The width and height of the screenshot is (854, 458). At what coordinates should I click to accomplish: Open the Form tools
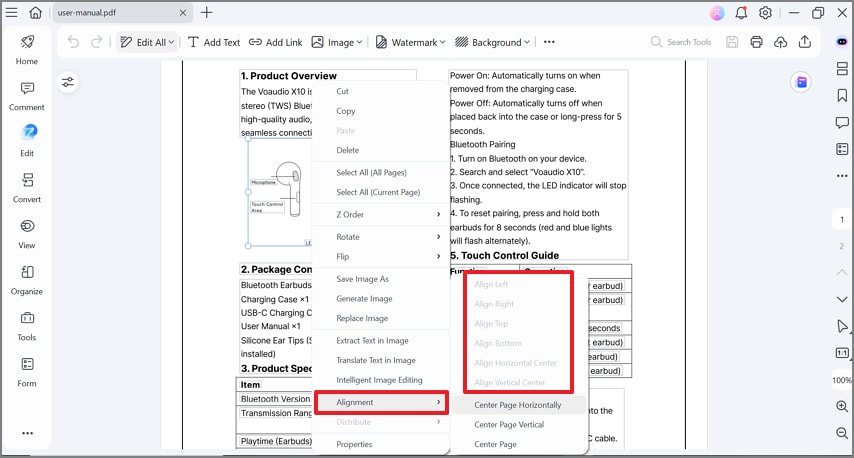tap(27, 372)
